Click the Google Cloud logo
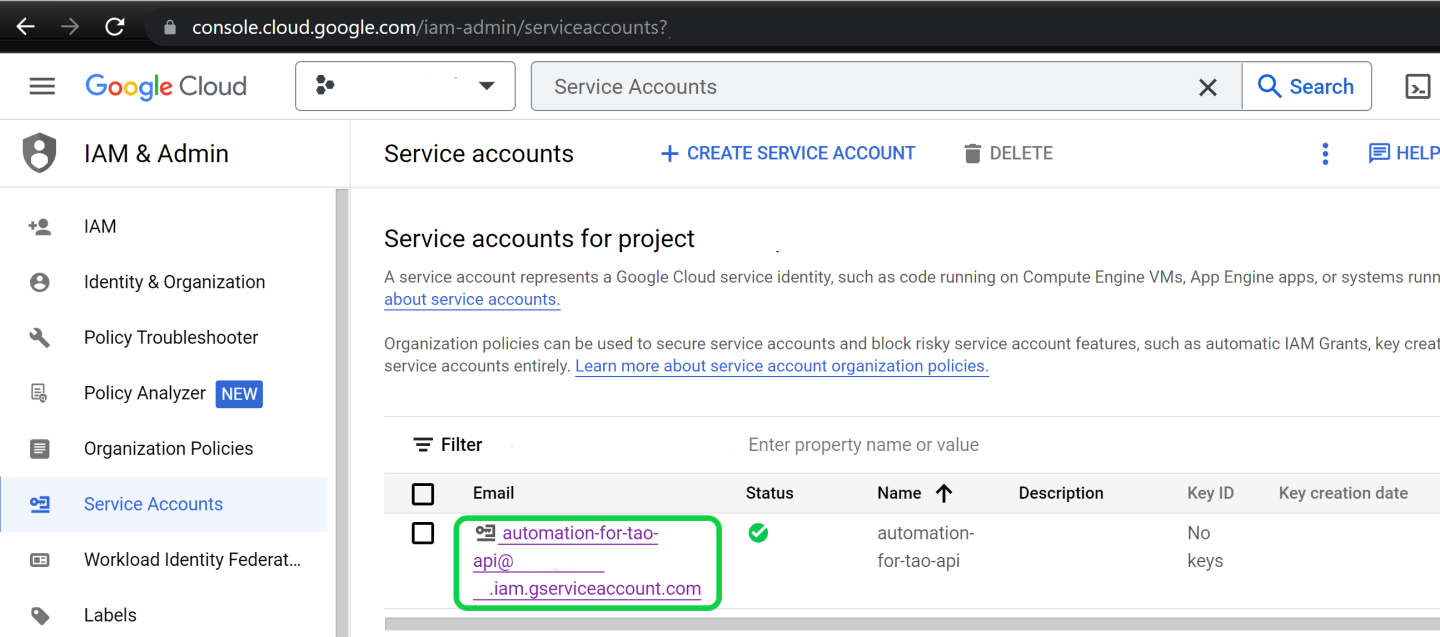Image resolution: width=1440 pixels, height=637 pixels. tap(166, 87)
